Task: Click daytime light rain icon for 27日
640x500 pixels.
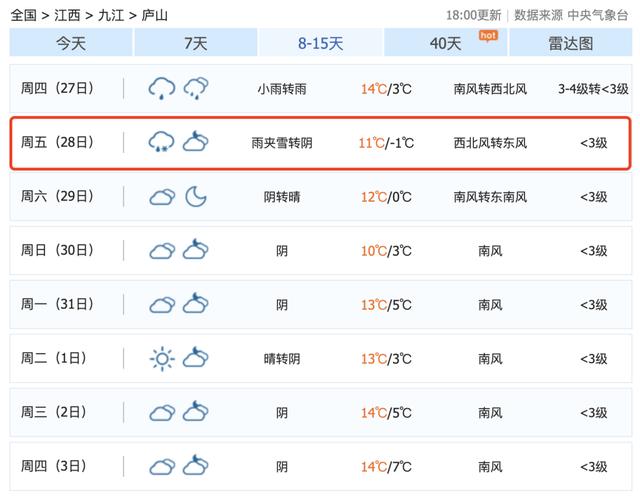Action: point(162,88)
